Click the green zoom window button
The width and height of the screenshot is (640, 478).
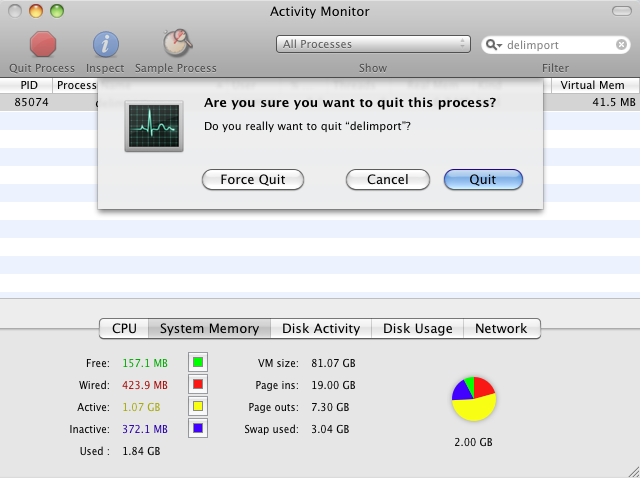(x=57, y=11)
